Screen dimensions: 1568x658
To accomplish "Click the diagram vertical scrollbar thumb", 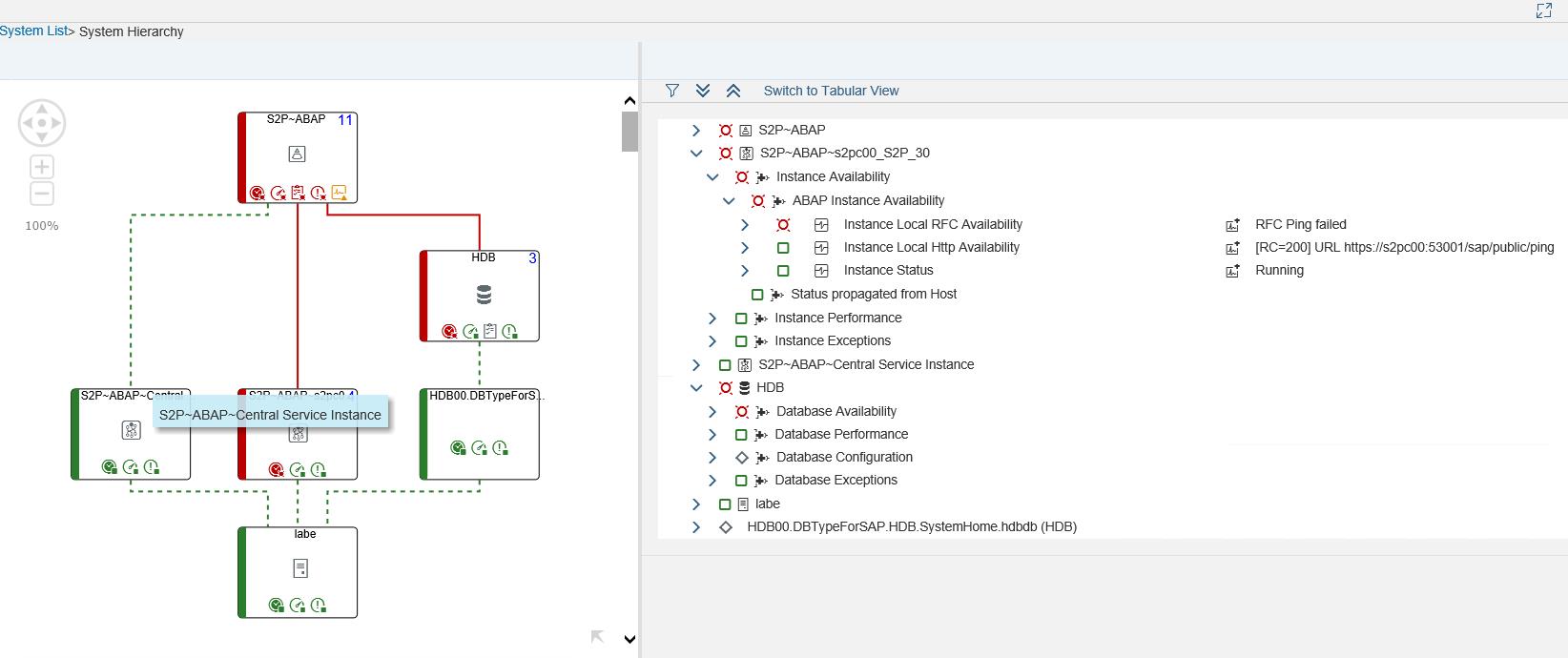I will pyautogui.click(x=629, y=132).
